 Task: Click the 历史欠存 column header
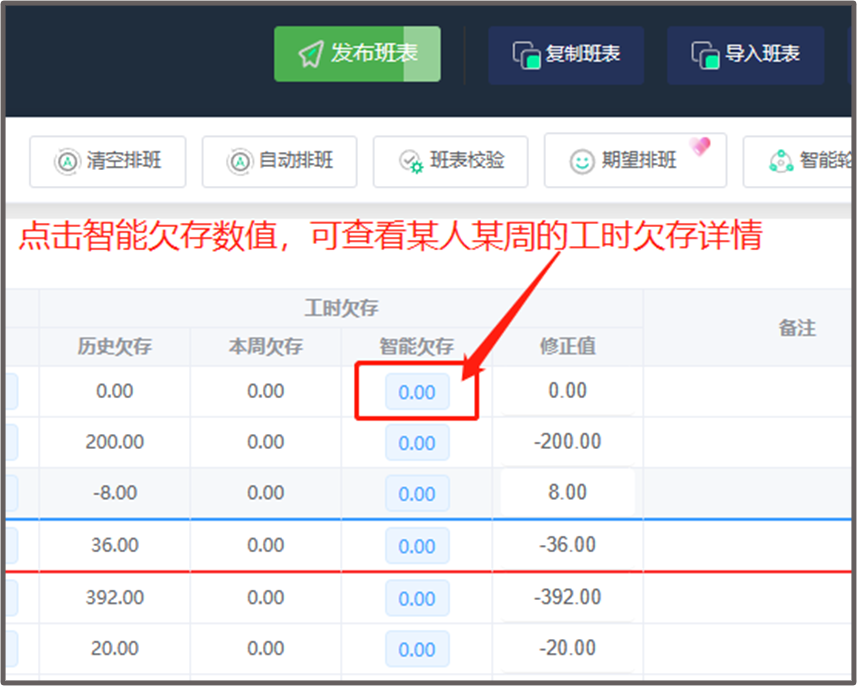[x=115, y=347]
